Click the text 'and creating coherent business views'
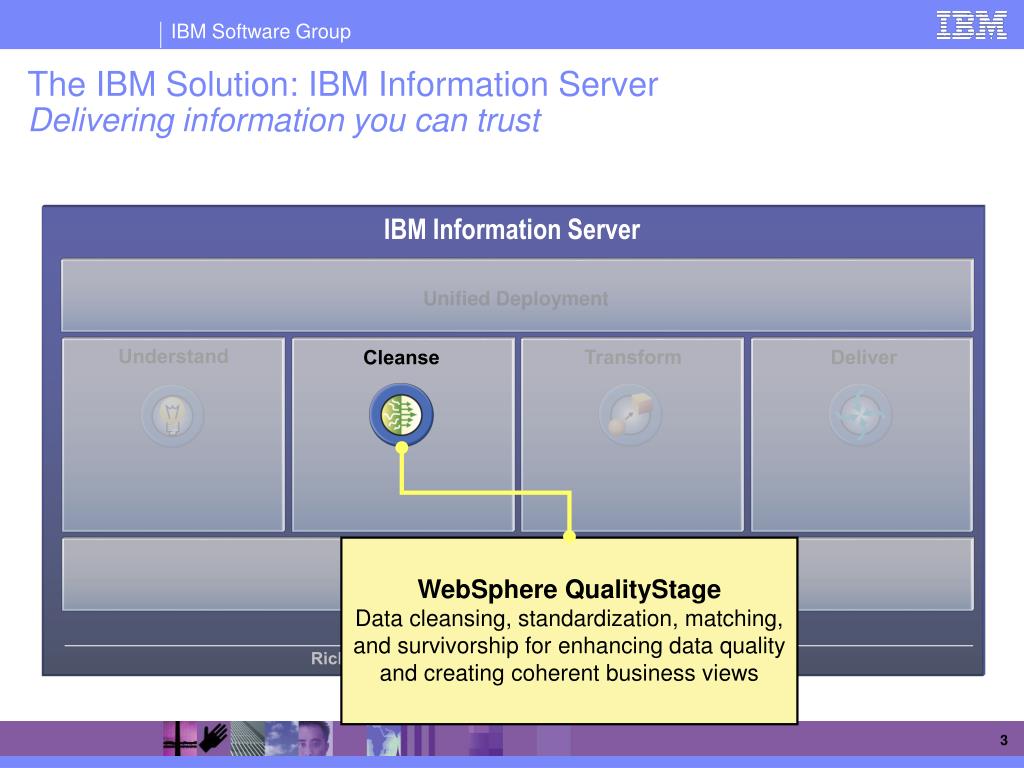The image size is (1024, 768). click(x=569, y=673)
